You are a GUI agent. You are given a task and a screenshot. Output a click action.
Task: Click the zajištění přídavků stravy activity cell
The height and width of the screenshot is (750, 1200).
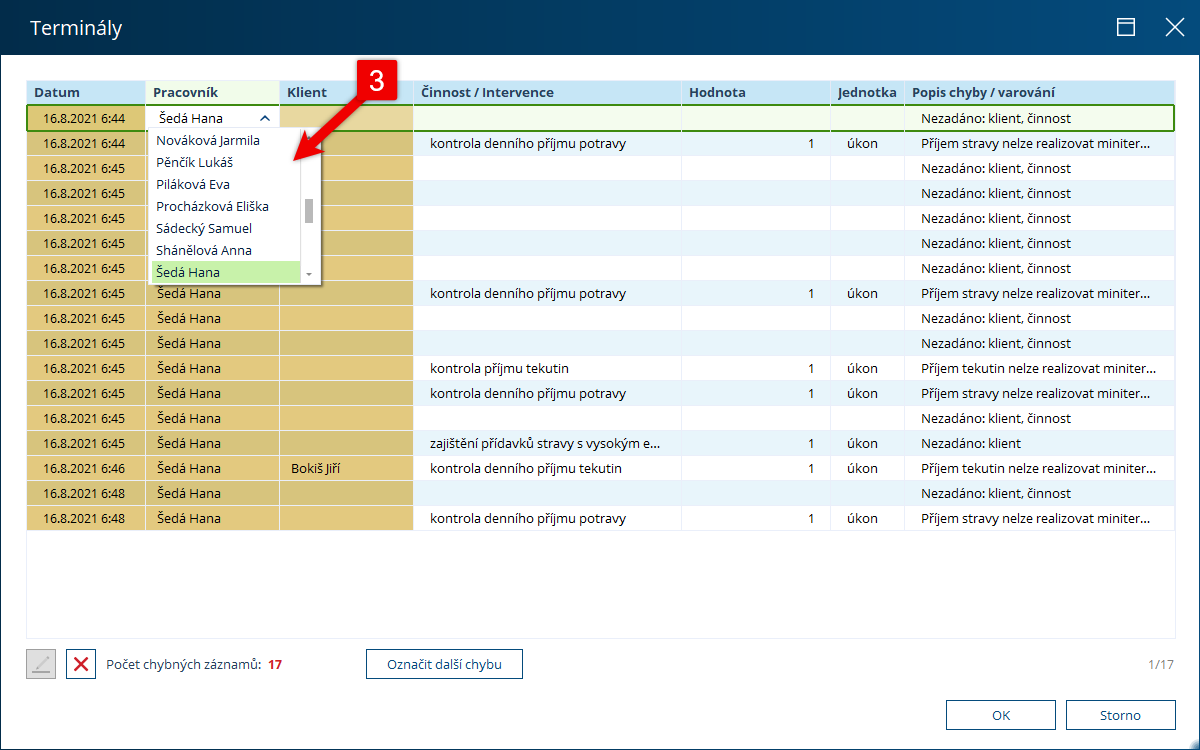point(548,443)
